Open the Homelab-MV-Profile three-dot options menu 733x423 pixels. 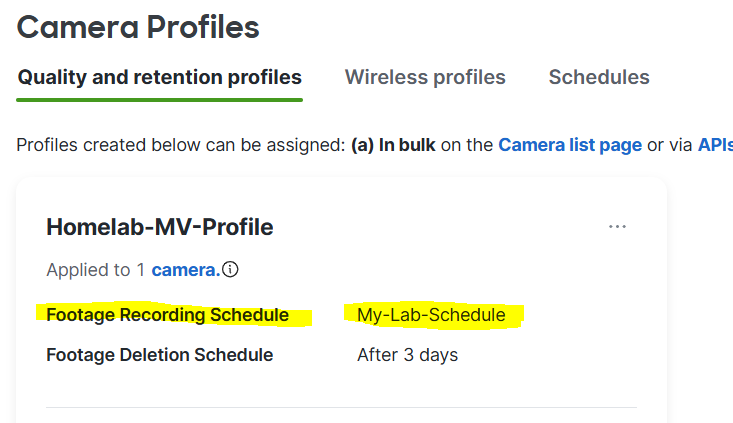[x=617, y=227]
